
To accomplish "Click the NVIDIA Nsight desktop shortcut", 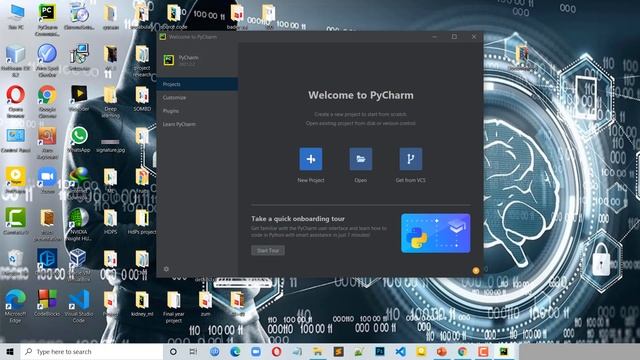I will pyautogui.click(x=79, y=224).
